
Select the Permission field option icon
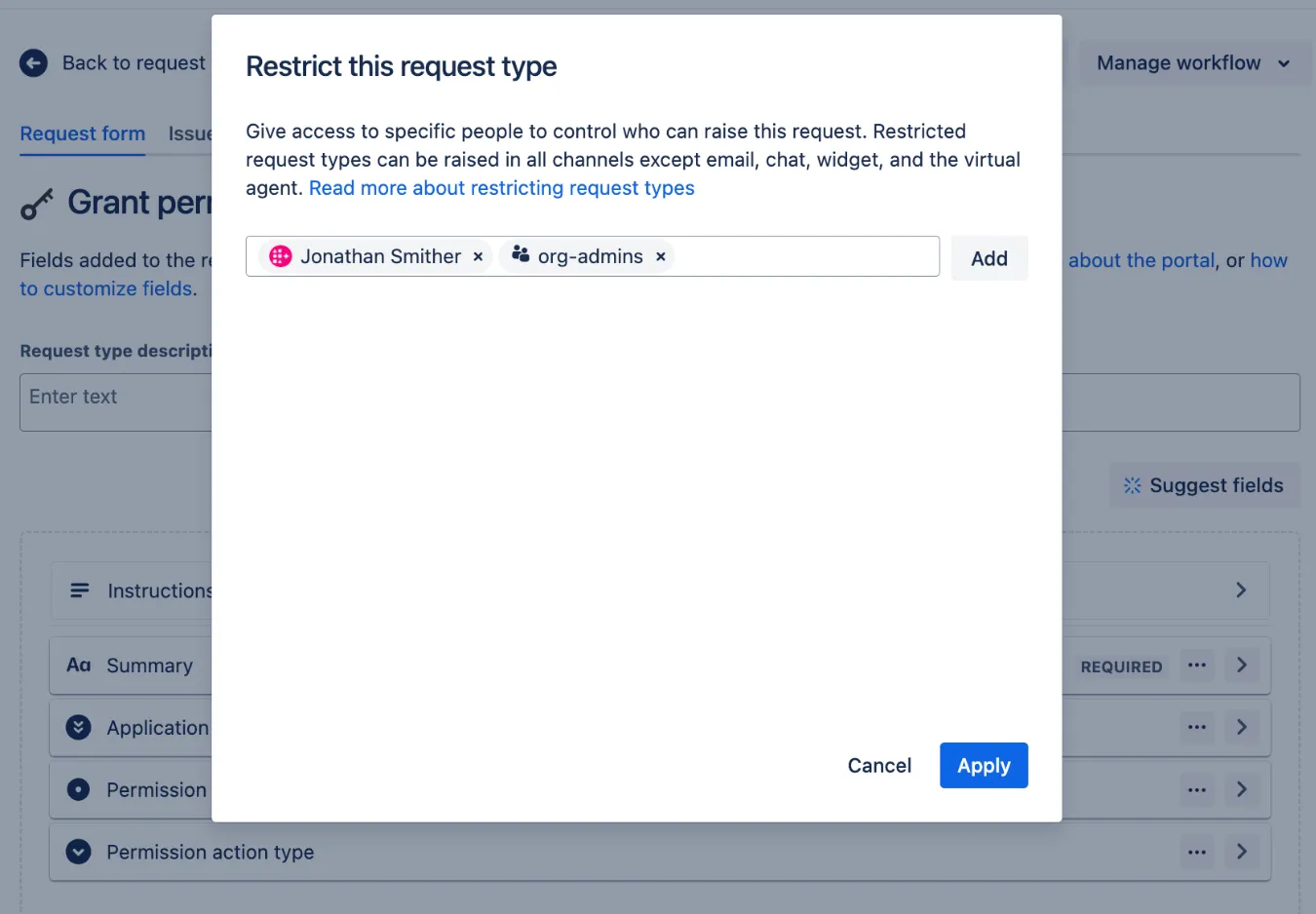78,789
